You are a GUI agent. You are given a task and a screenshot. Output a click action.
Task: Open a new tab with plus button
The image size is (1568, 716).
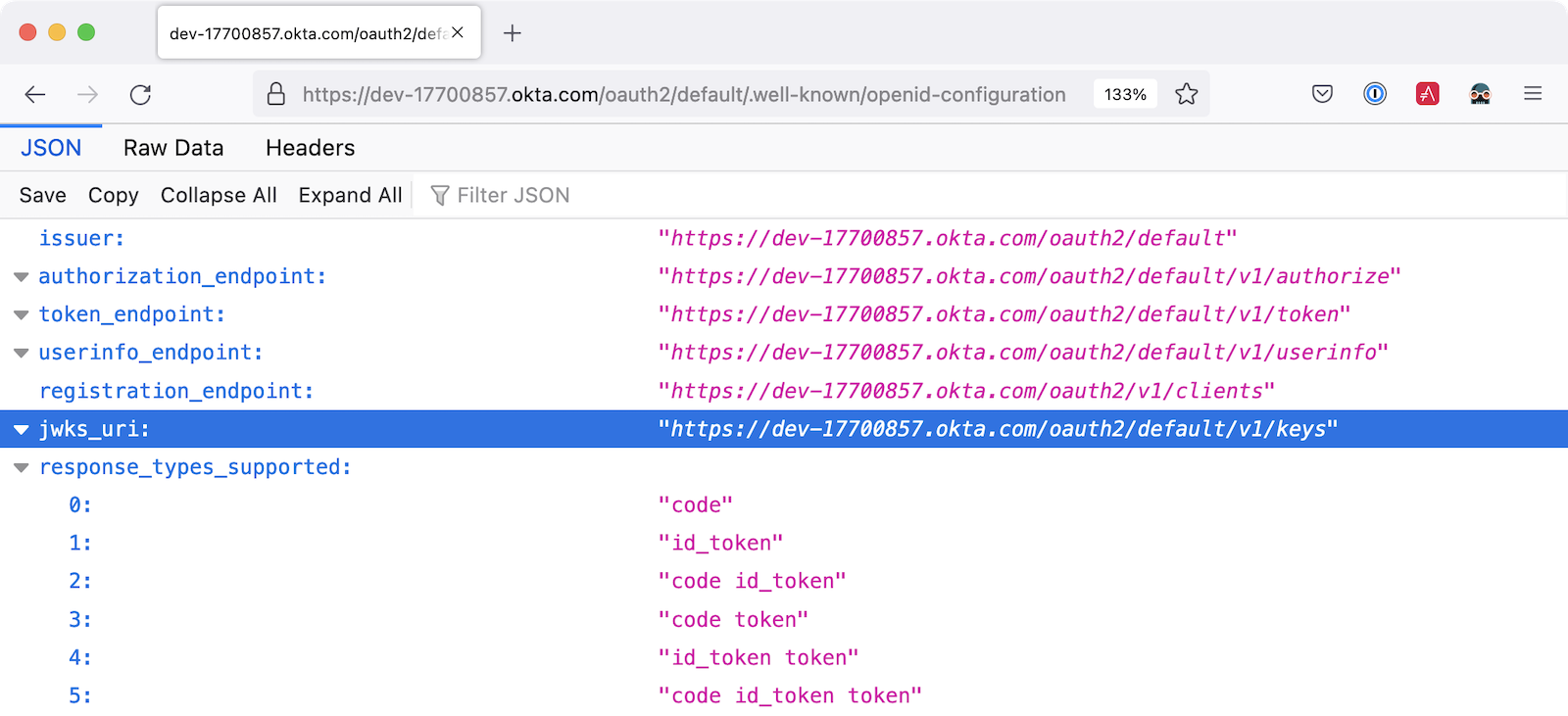coord(512,33)
